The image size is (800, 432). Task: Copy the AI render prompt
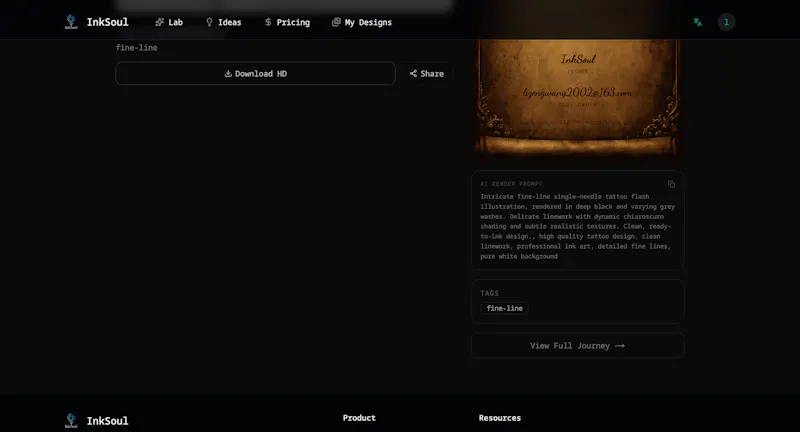click(x=671, y=184)
